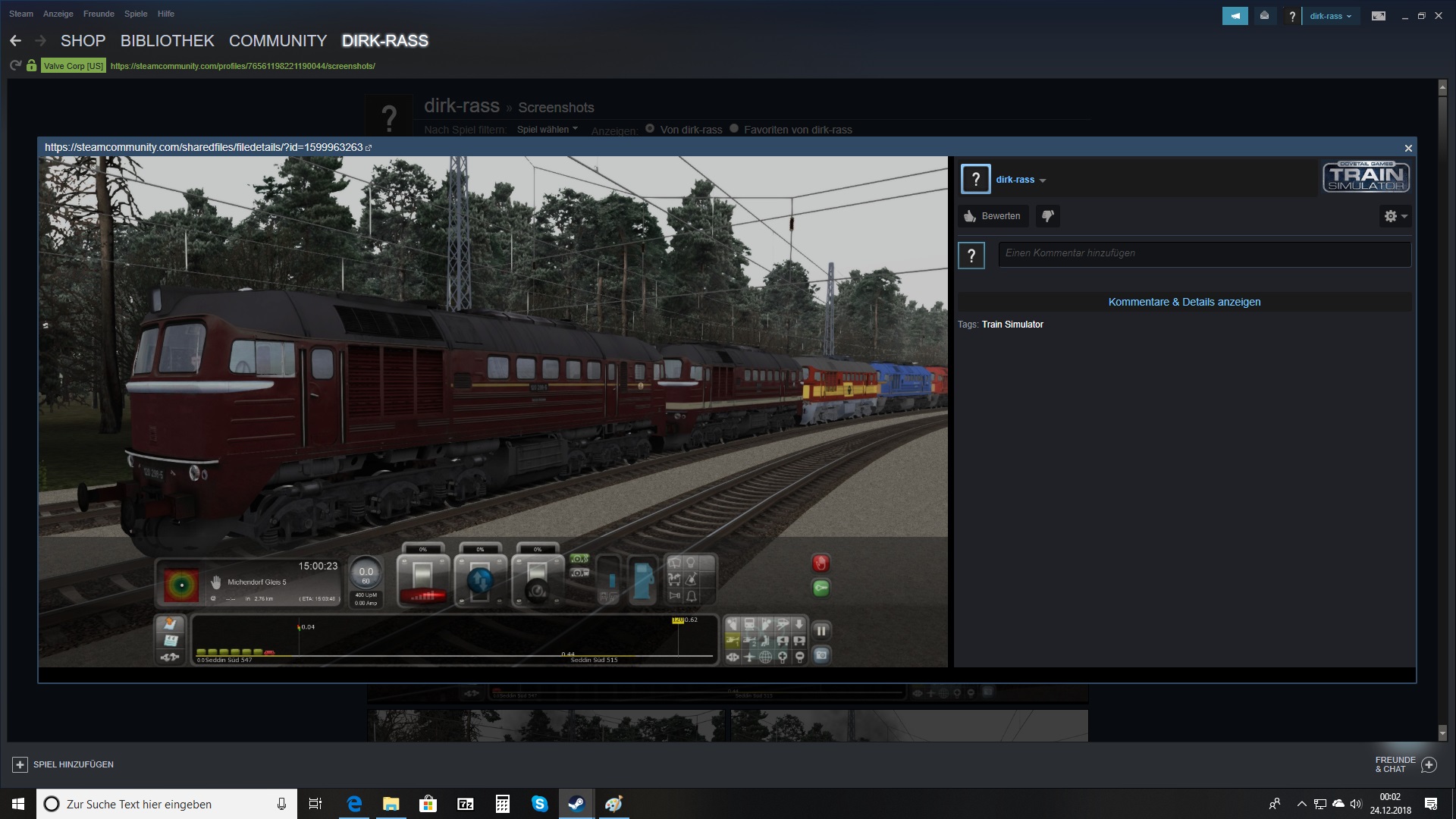
Task: Open Steam from the Windows taskbar
Action: point(576,804)
